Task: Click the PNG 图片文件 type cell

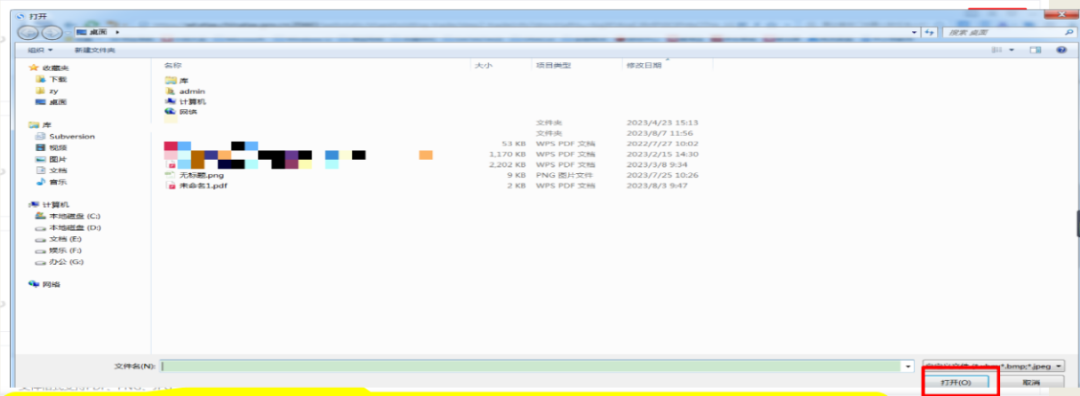Action: point(565,176)
